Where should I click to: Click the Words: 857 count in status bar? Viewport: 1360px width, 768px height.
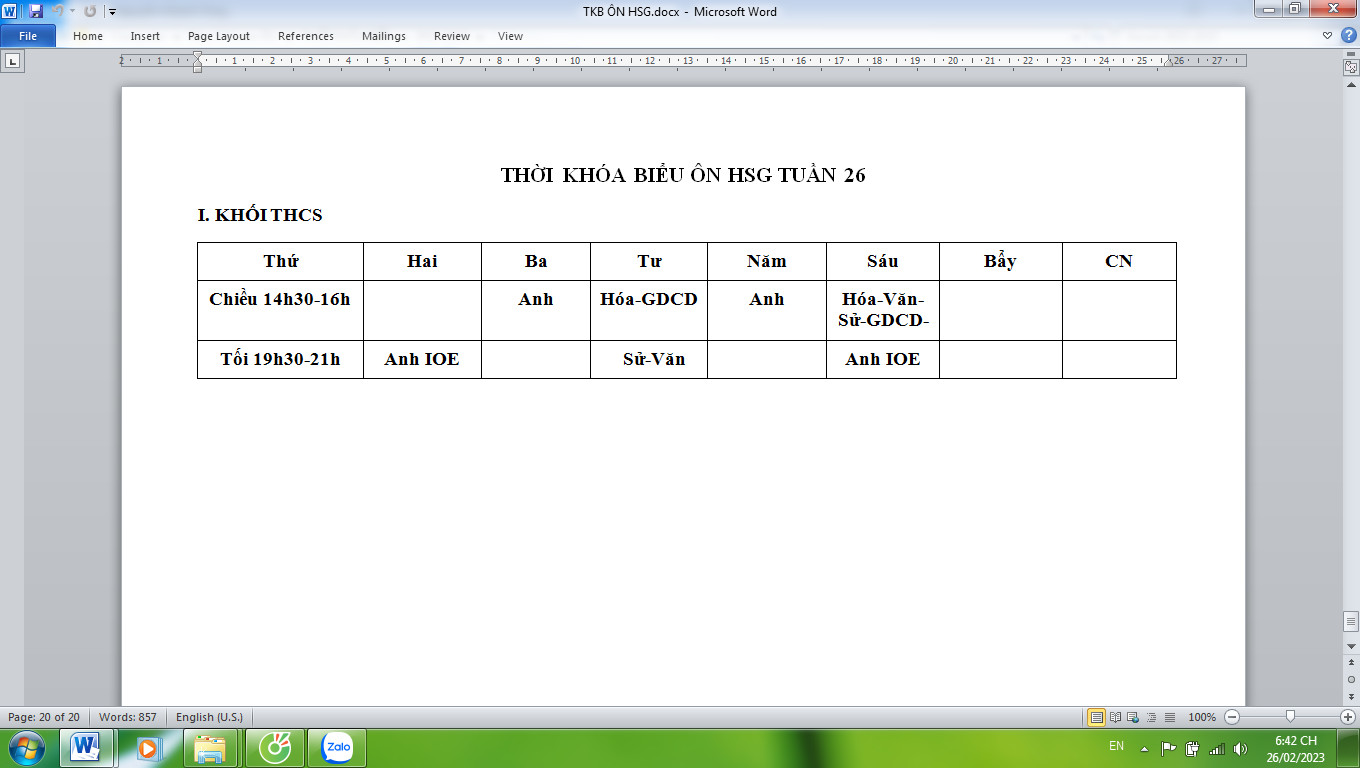tap(127, 717)
